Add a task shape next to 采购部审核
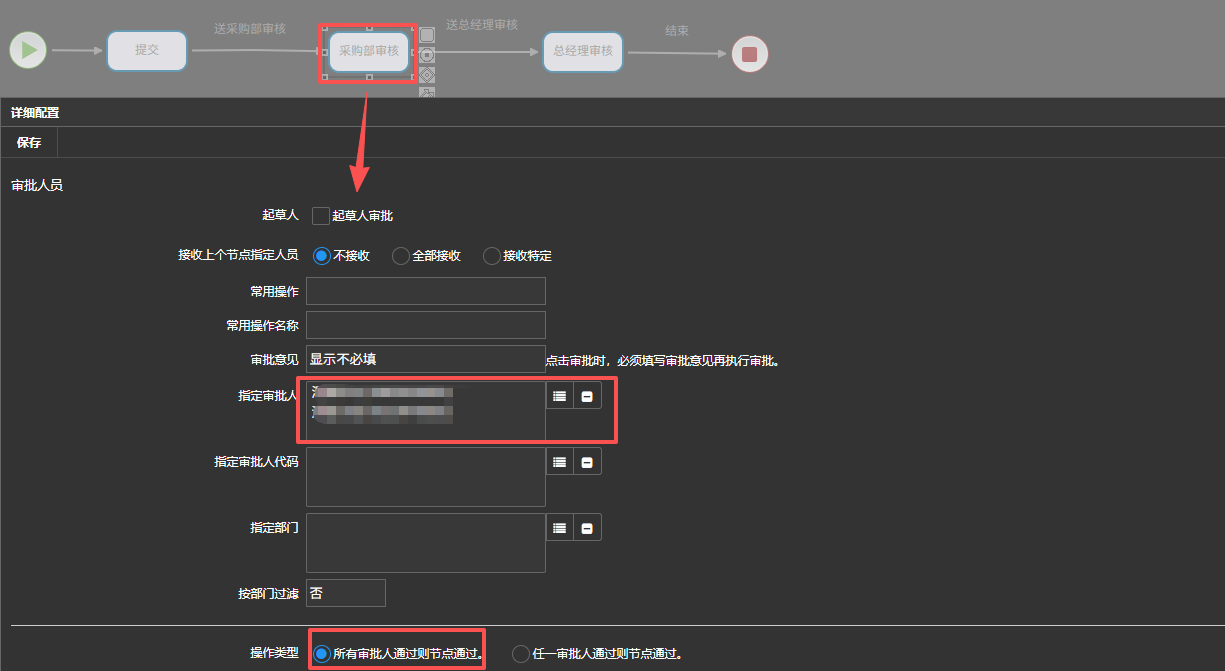 tap(427, 35)
